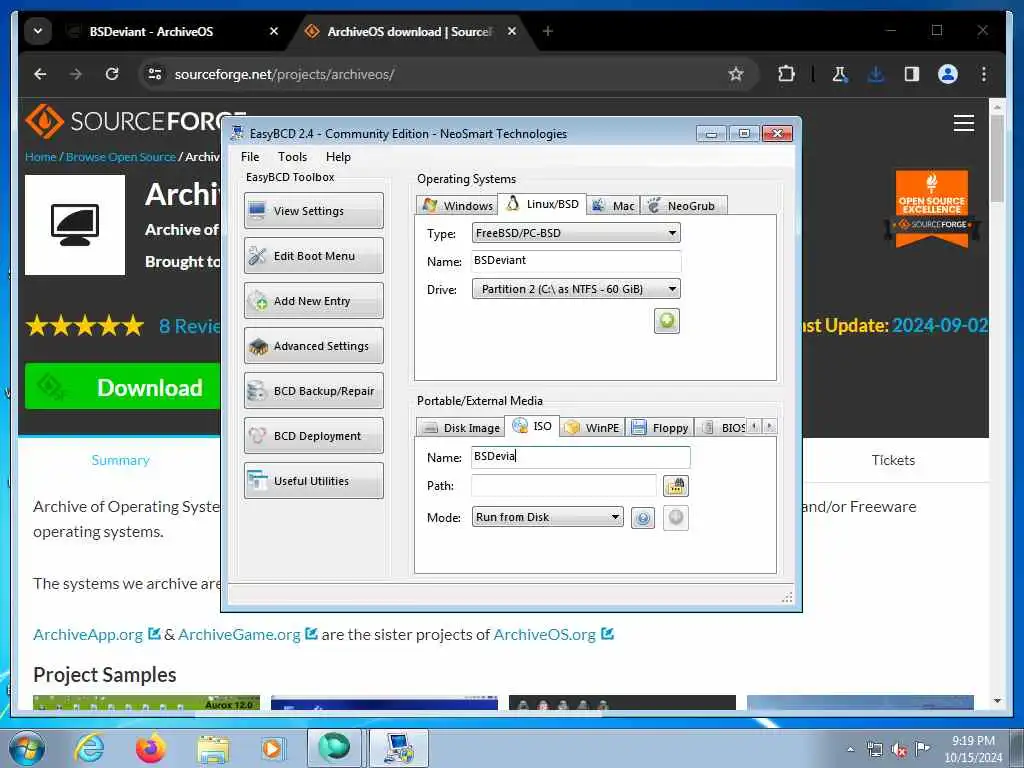Open Home breadcrumb link
The height and width of the screenshot is (768, 1024).
click(40, 157)
